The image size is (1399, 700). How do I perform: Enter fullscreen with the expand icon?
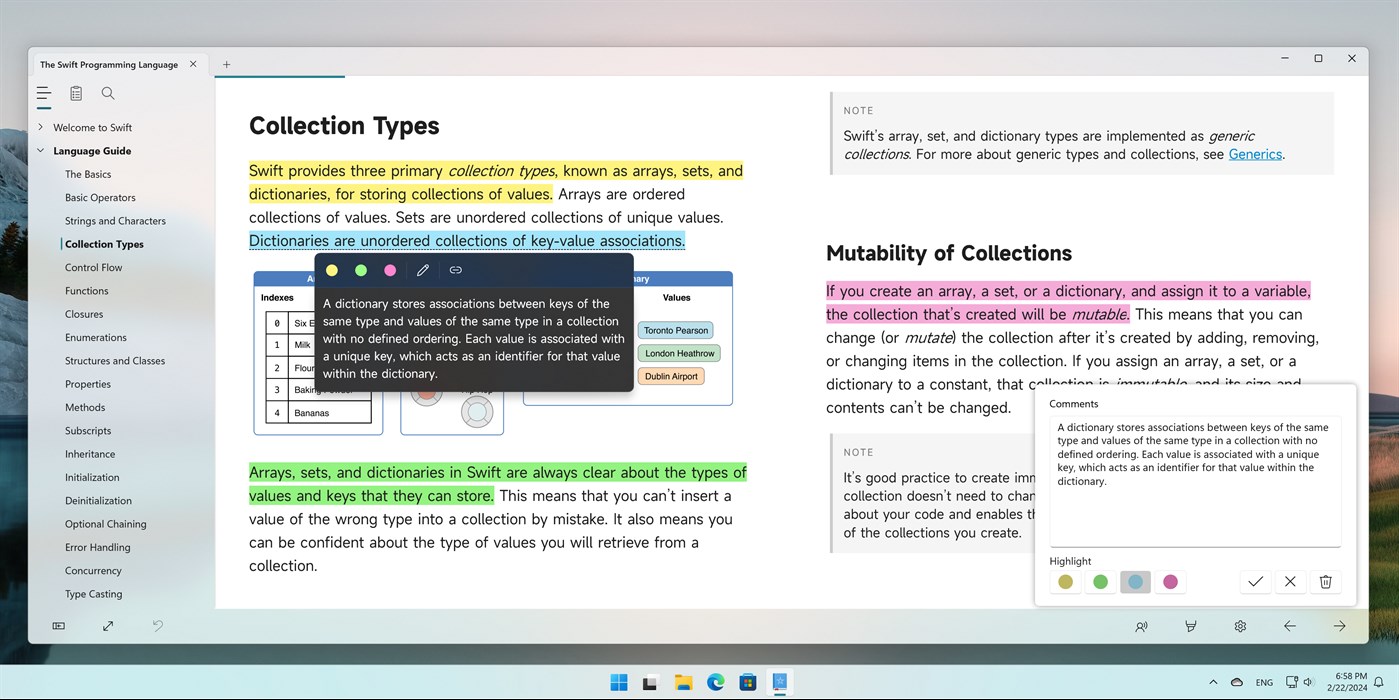[x=107, y=626]
